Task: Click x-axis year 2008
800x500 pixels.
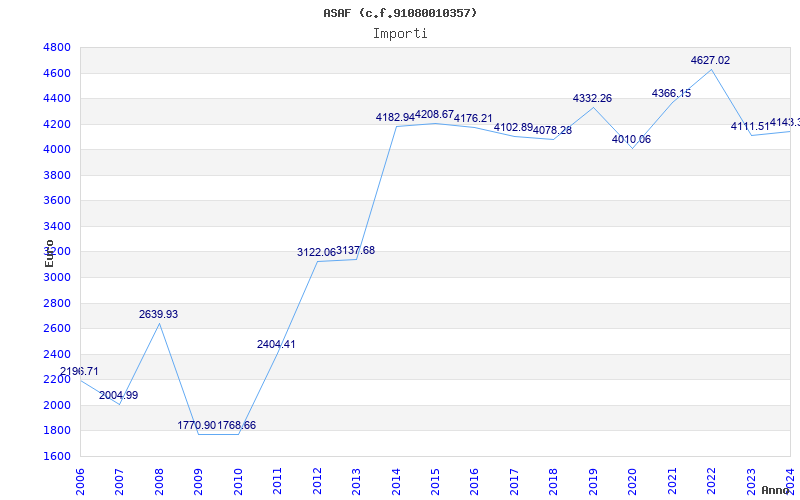Action: point(159,482)
